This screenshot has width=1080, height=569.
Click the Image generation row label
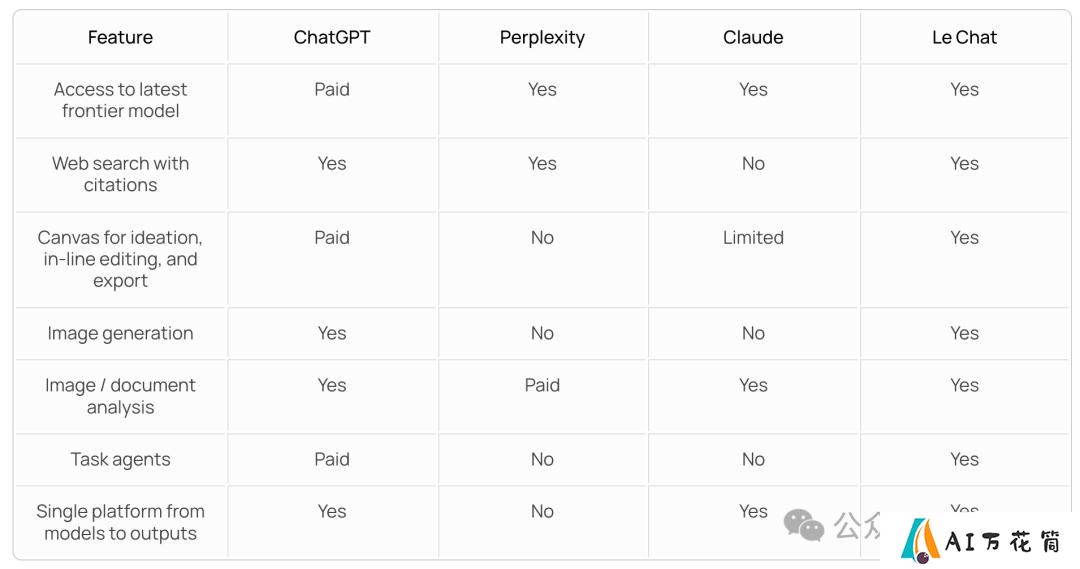coord(121,333)
